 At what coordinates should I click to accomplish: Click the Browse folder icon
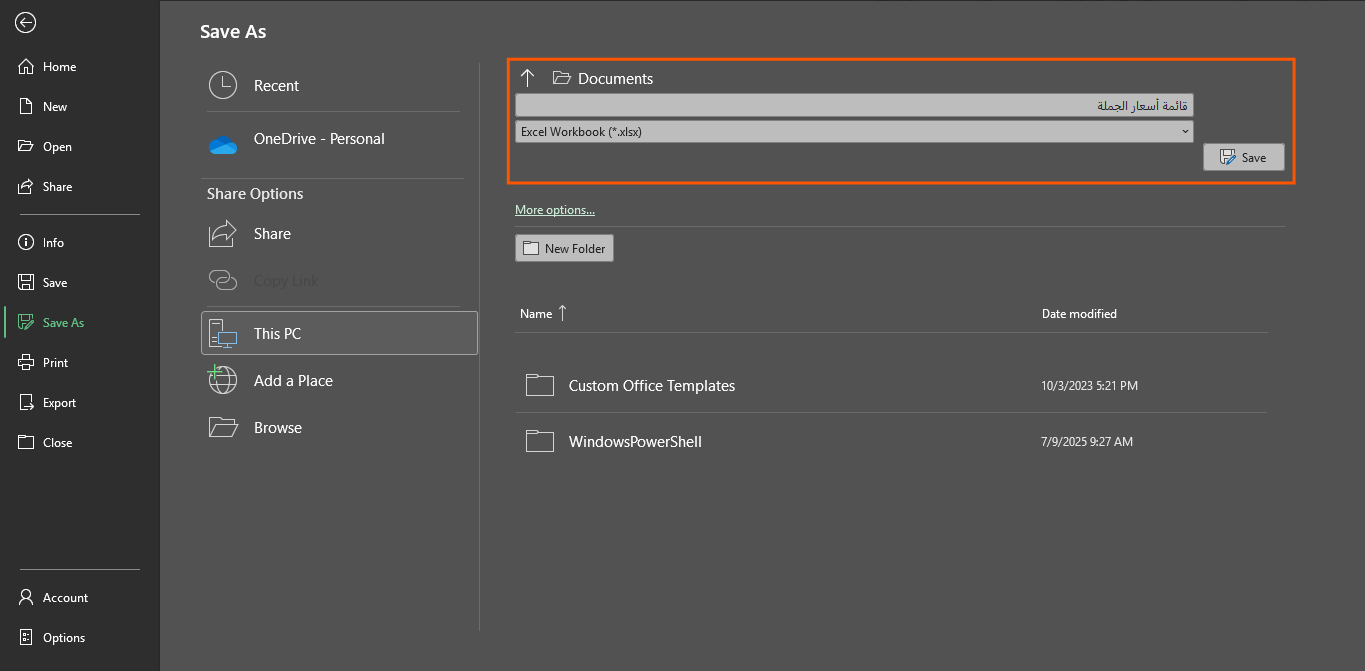222,428
